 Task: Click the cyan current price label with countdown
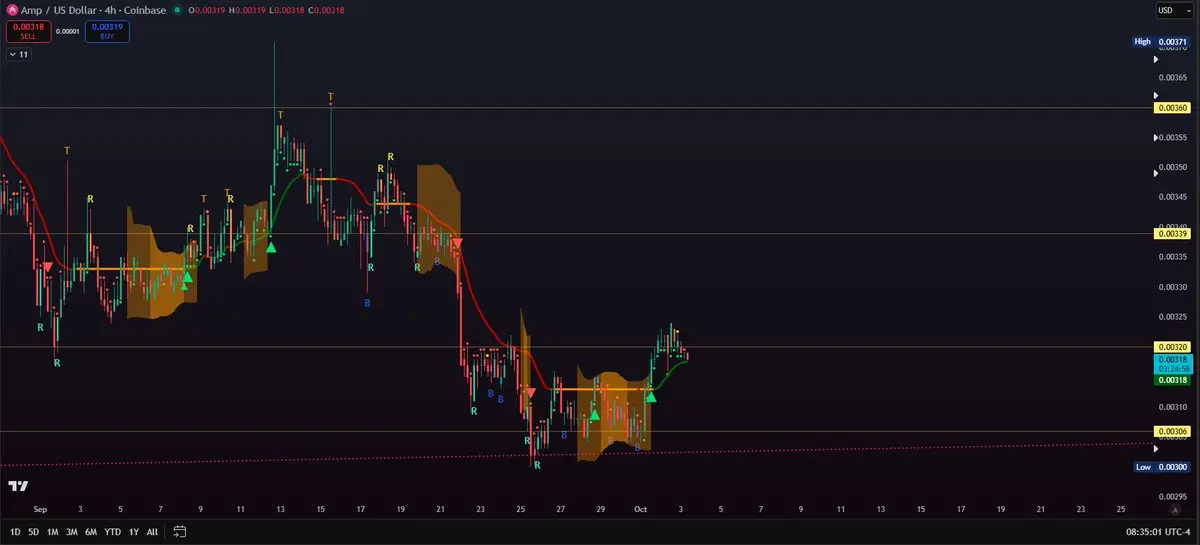point(1172,364)
